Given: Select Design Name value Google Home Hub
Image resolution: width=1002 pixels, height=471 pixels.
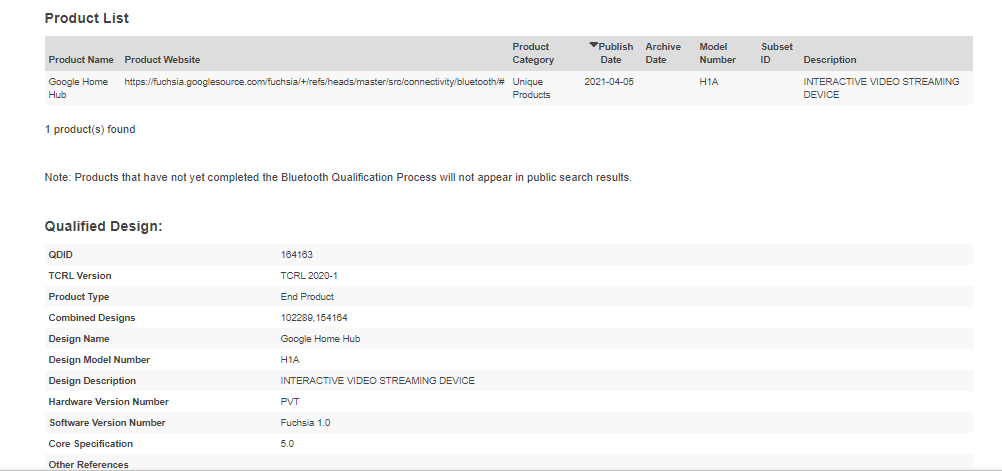Looking at the screenshot, I should (x=320, y=339).
